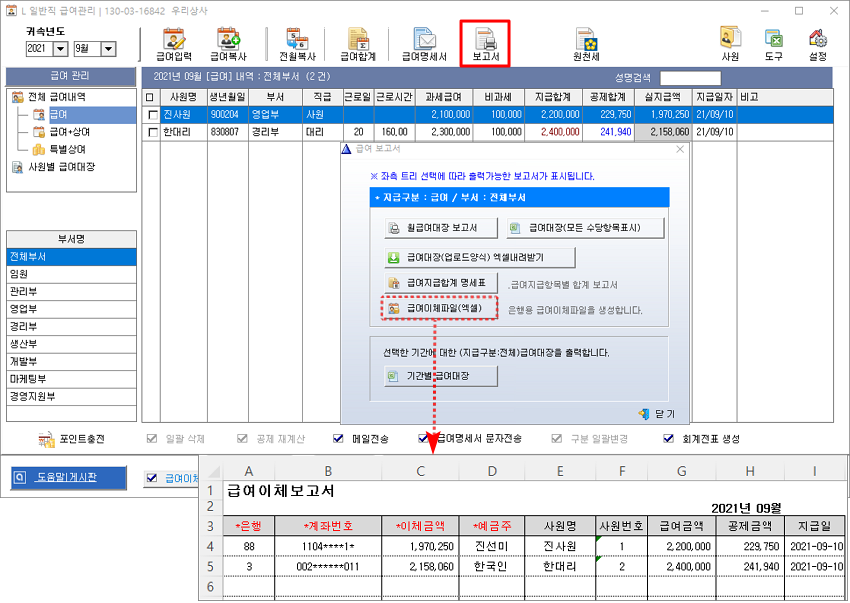The width and height of the screenshot is (850, 603).
Task: Open the month 9월 dropdown arrow
Action: pyautogui.click(x=108, y=49)
